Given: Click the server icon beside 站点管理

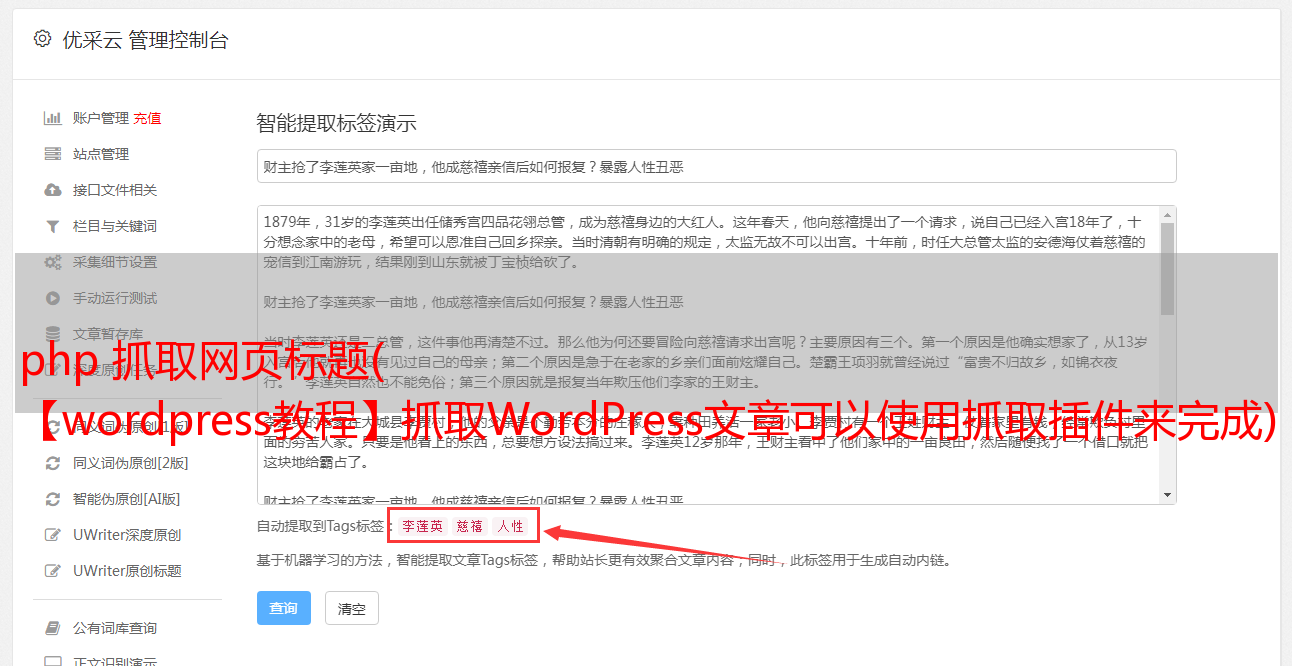Looking at the screenshot, I should (53, 154).
